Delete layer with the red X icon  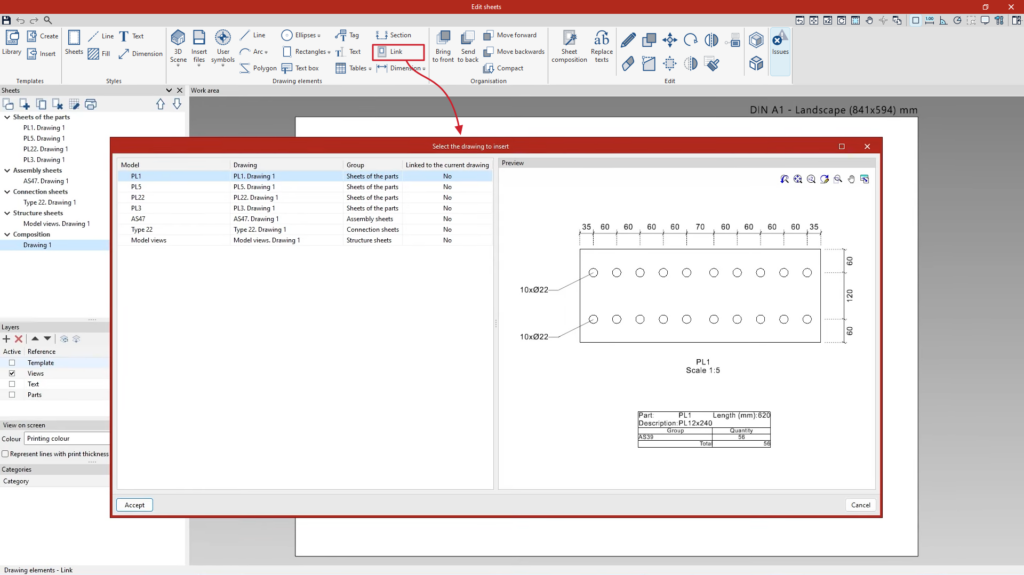point(19,338)
